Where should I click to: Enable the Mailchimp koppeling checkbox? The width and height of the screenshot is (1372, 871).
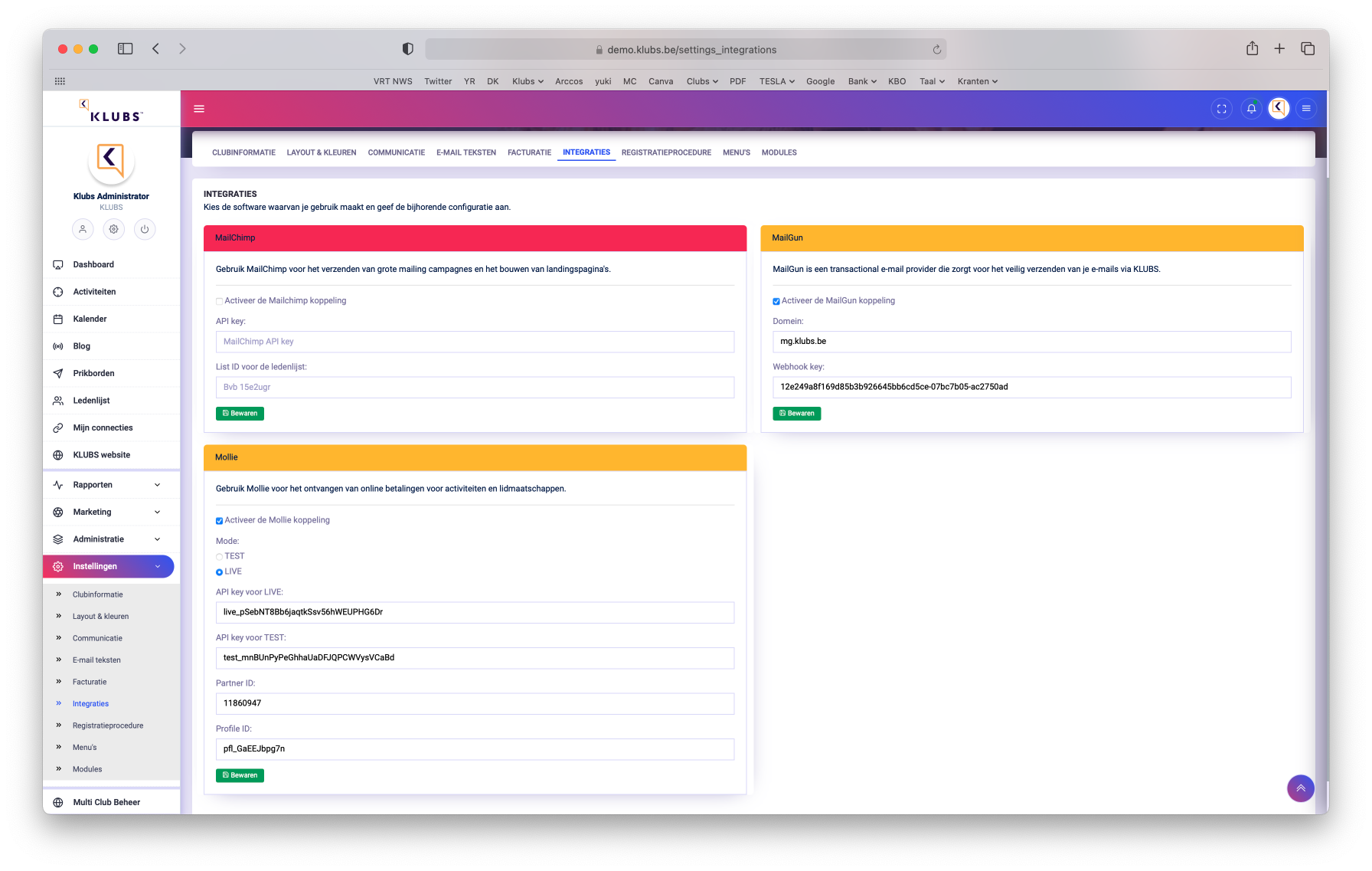pos(220,301)
